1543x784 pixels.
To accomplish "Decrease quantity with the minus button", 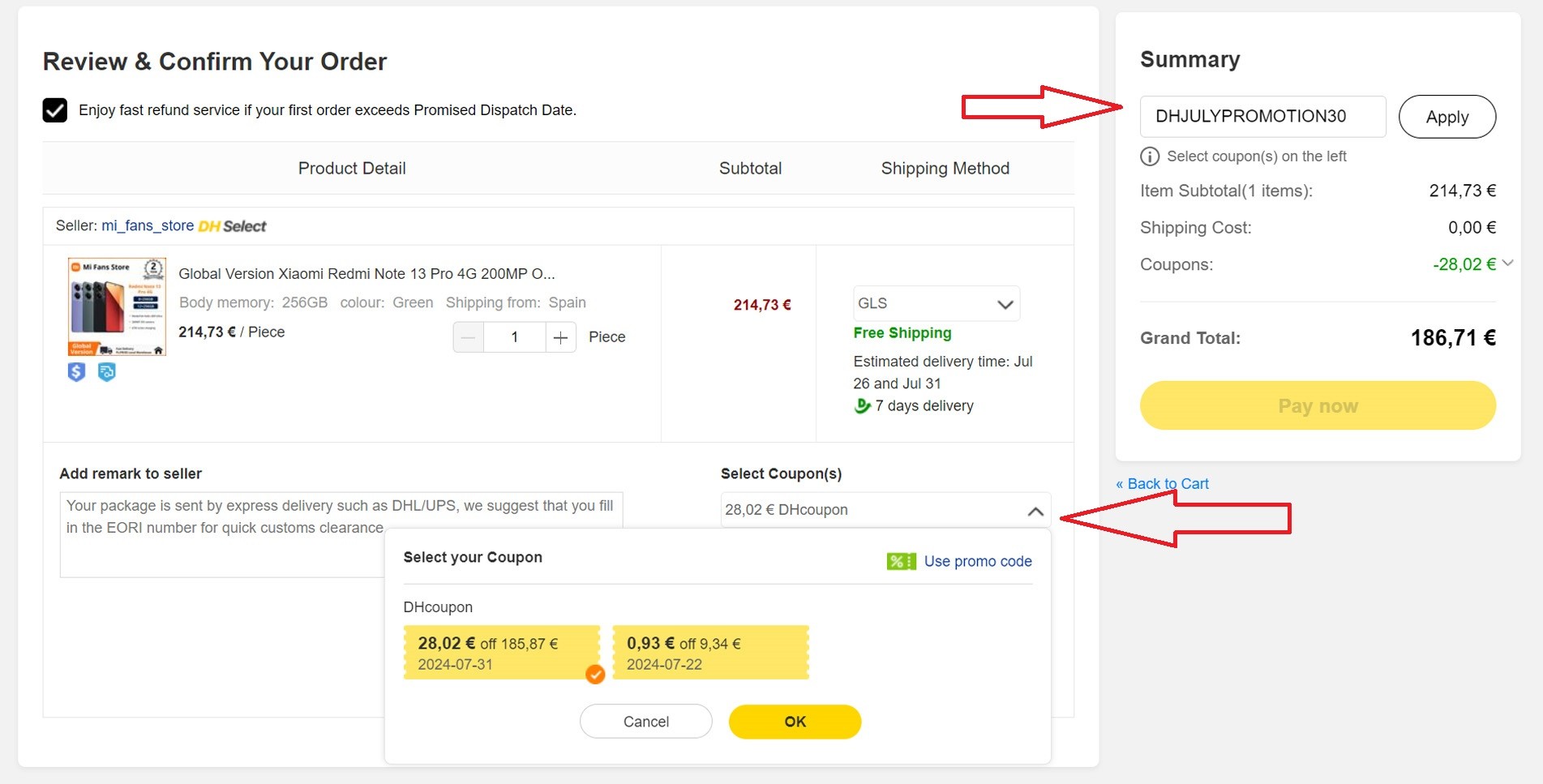I will (x=468, y=337).
